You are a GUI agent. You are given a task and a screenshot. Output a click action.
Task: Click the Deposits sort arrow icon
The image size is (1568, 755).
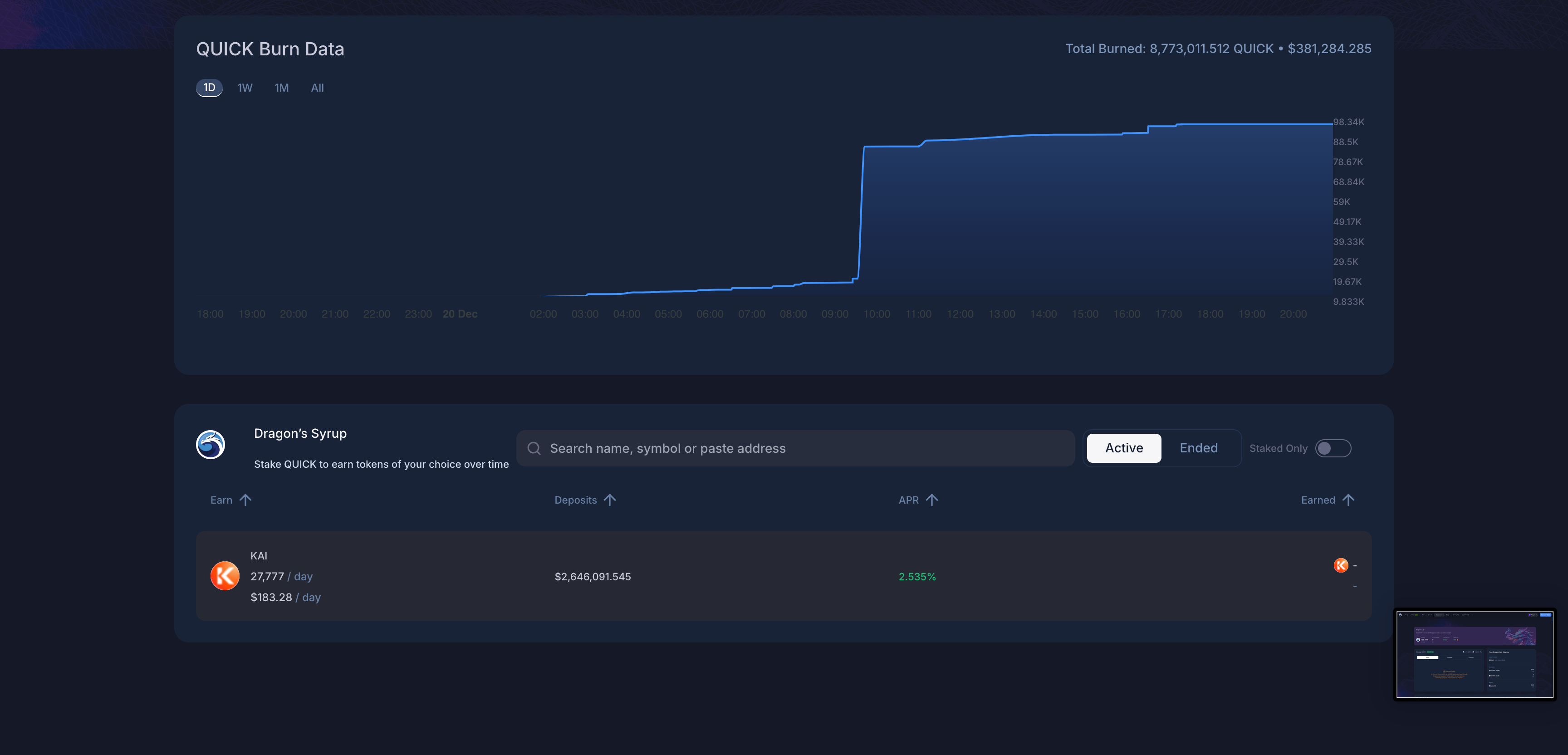pyautogui.click(x=610, y=500)
